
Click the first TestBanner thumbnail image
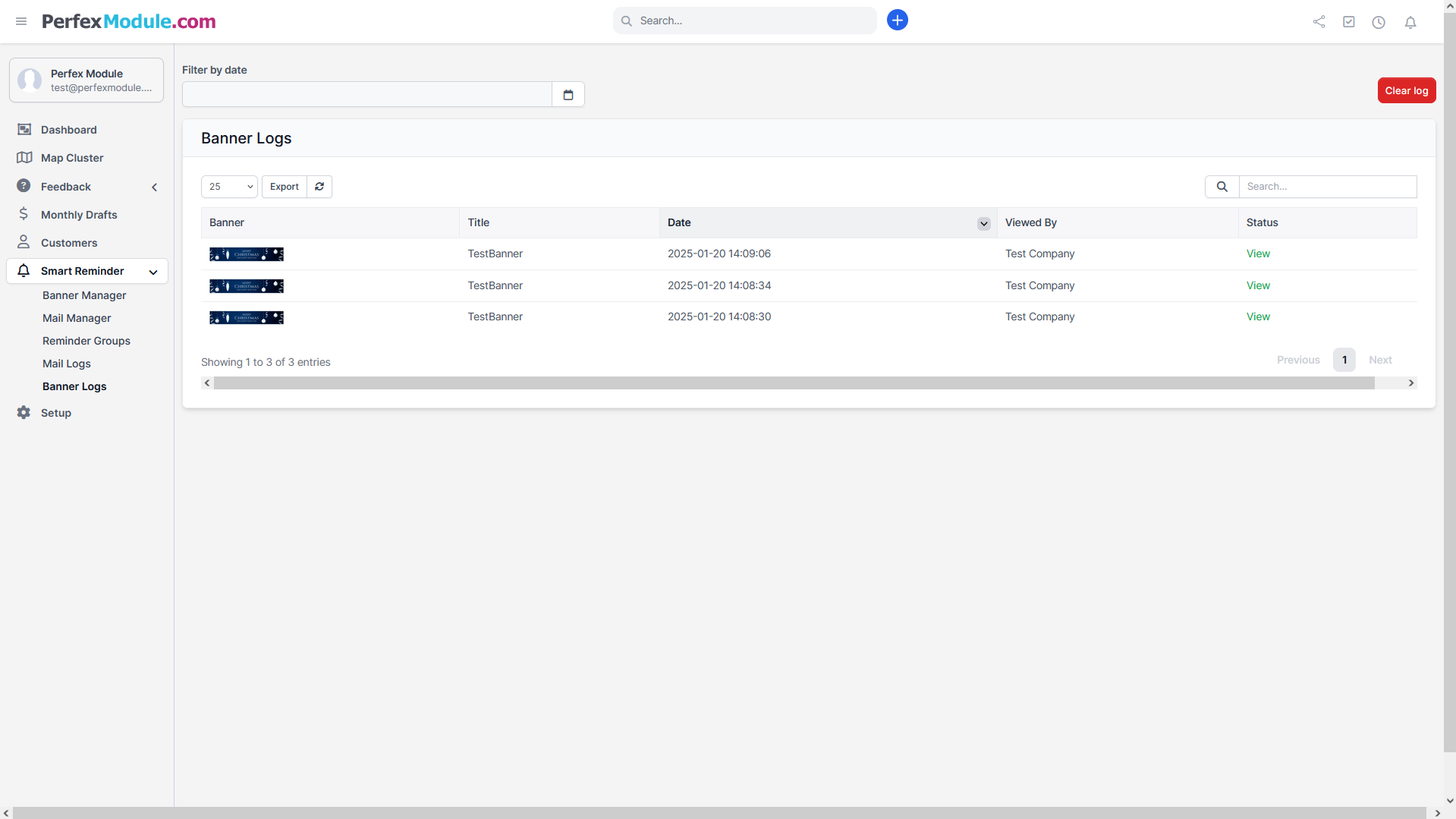pos(247,254)
